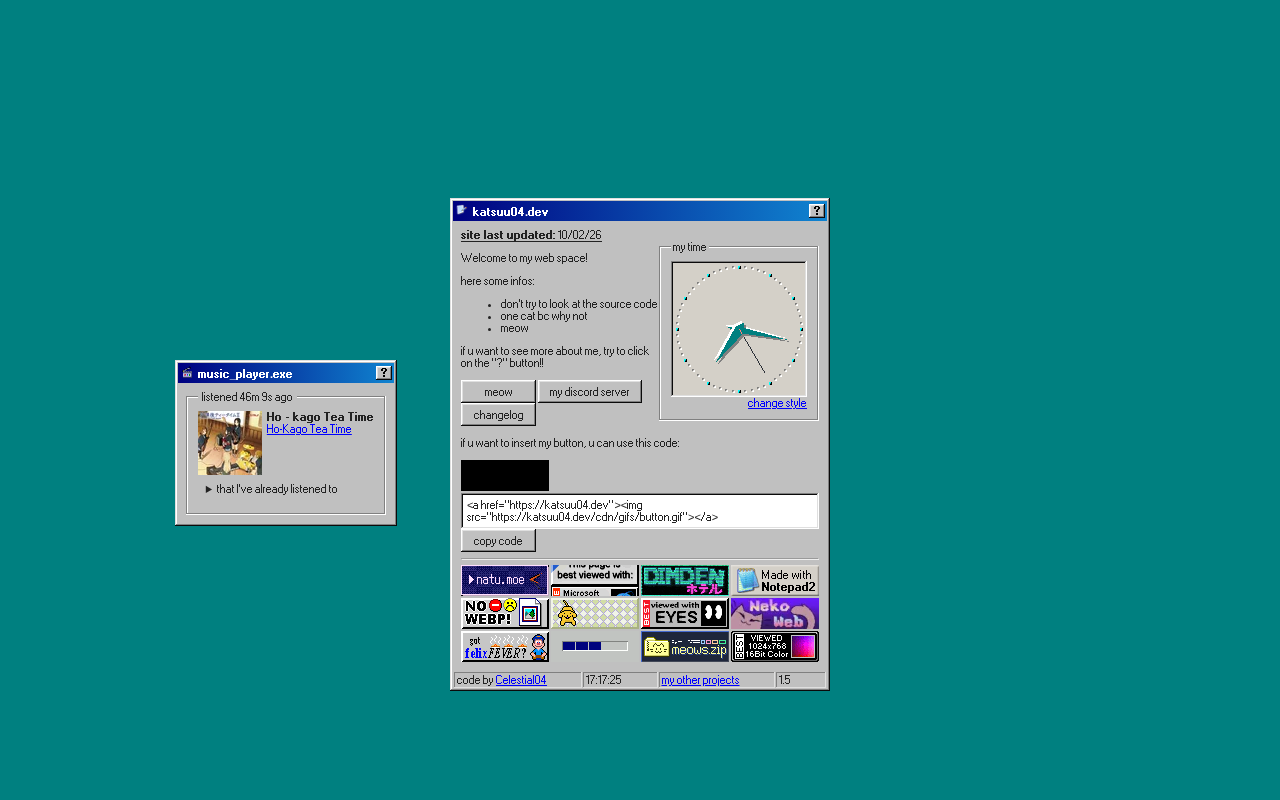This screenshot has height=800, width=1280.
Task: Click the '?' button in music_player.exe window
Action: click(x=384, y=373)
